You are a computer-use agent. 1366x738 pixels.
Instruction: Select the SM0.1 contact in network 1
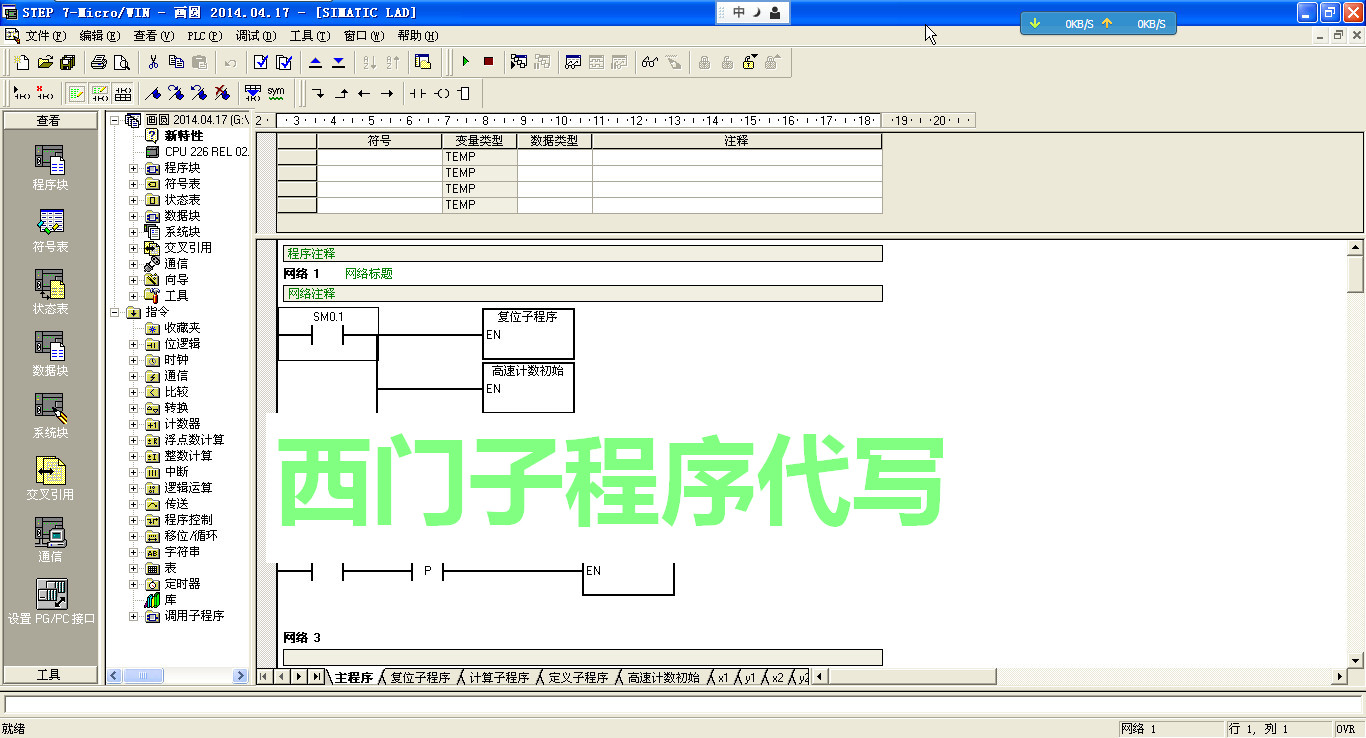(328, 334)
